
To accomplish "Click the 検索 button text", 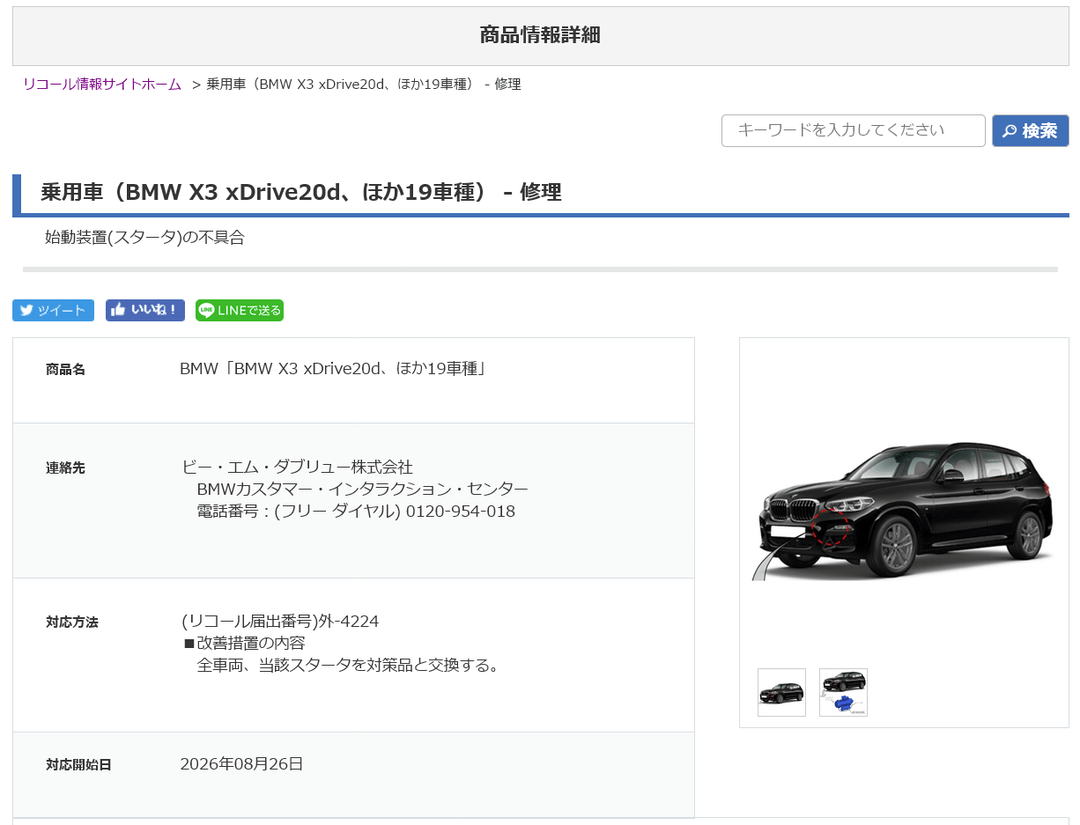I will (1039, 131).
